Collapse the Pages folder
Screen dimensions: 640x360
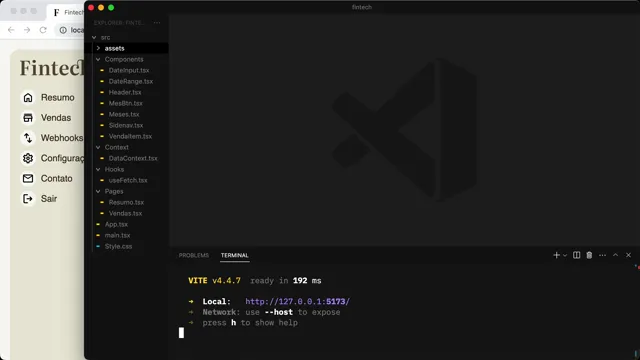point(98,191)
